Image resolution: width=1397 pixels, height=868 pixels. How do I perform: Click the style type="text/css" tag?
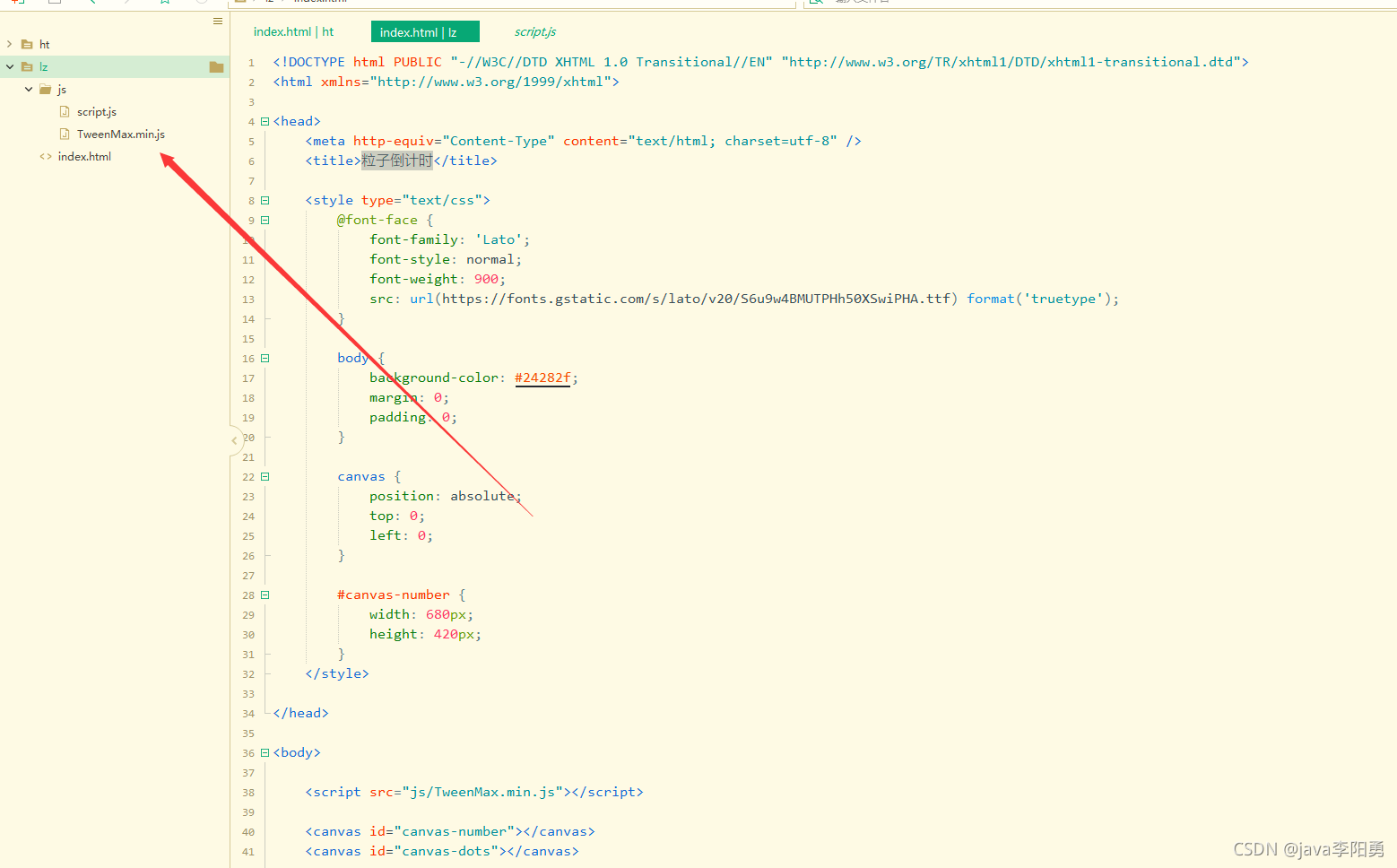397,200
